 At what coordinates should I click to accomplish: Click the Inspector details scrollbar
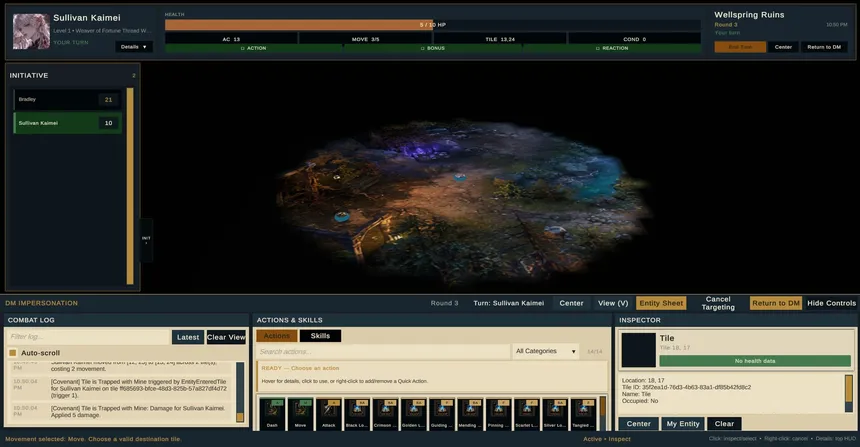tap(849, 393)
